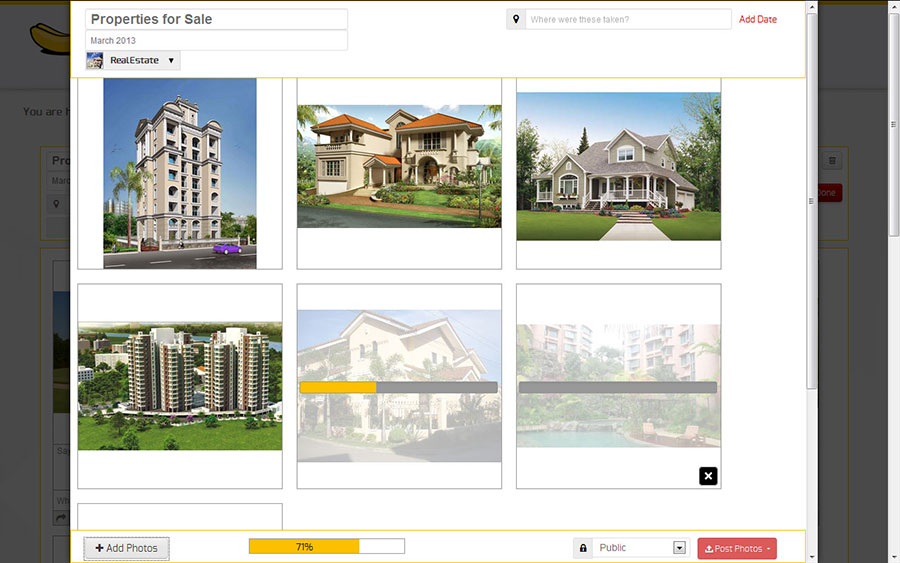The image size is (900, 563).
Task: Select the tall apartment tower thumbnail
Action: click(x=180, y=173)
